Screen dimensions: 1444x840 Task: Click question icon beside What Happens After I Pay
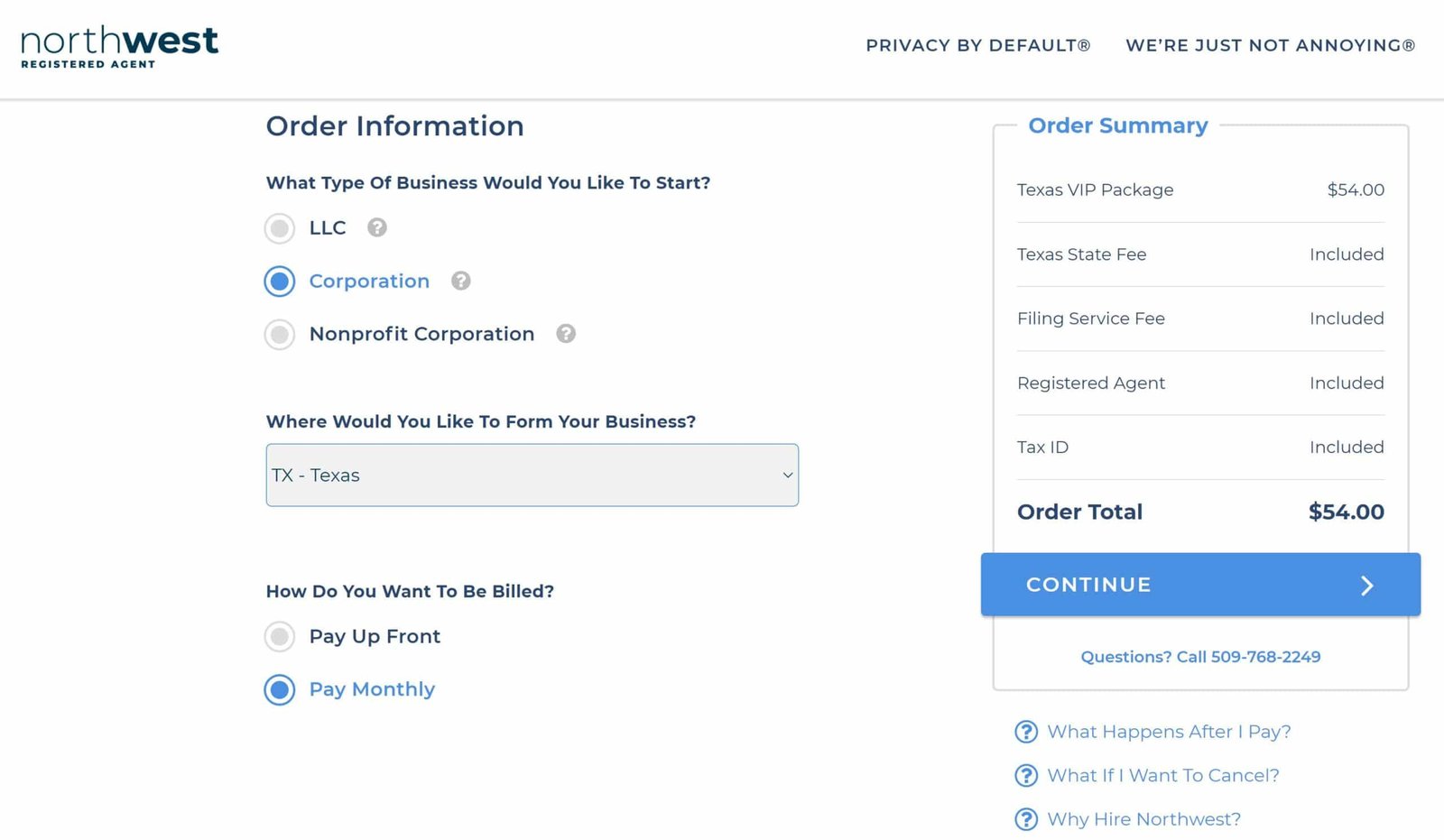pyautogui.click(x=1026, y=732)
